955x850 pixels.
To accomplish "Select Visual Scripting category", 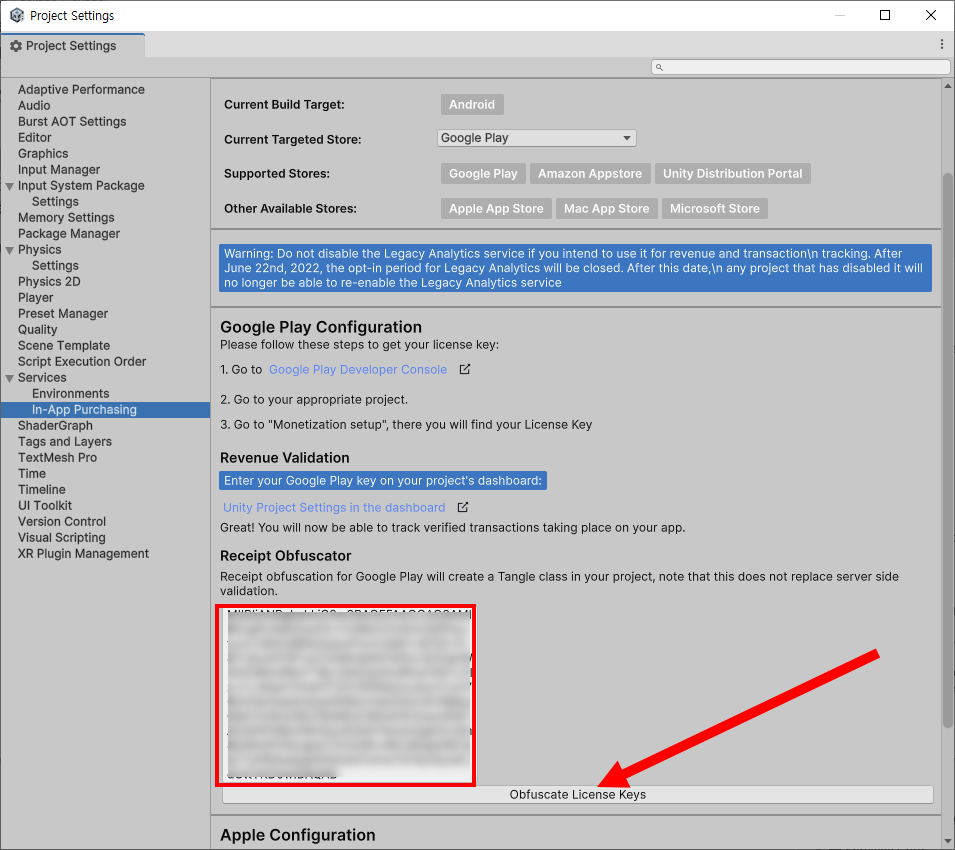I will pyautogui.click(x=62, y=538).
